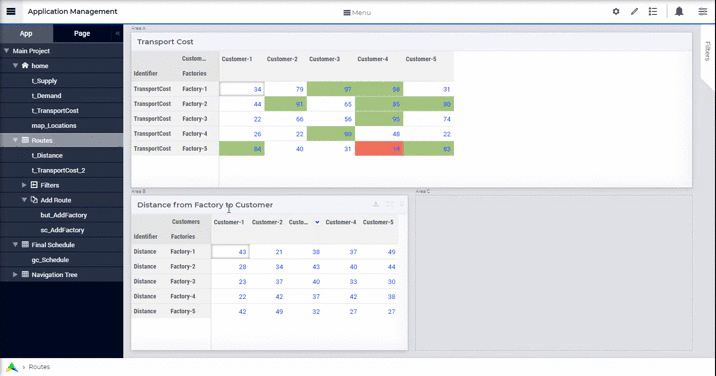Click the Application Management title
This screenshot has height=376, width=716.
[73, 11]
